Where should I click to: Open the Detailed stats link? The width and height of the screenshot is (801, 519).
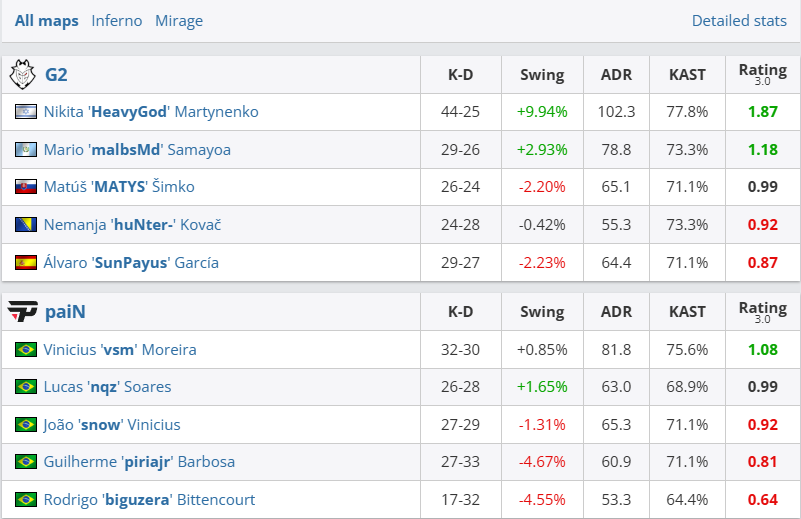click(x=739, y=20)
